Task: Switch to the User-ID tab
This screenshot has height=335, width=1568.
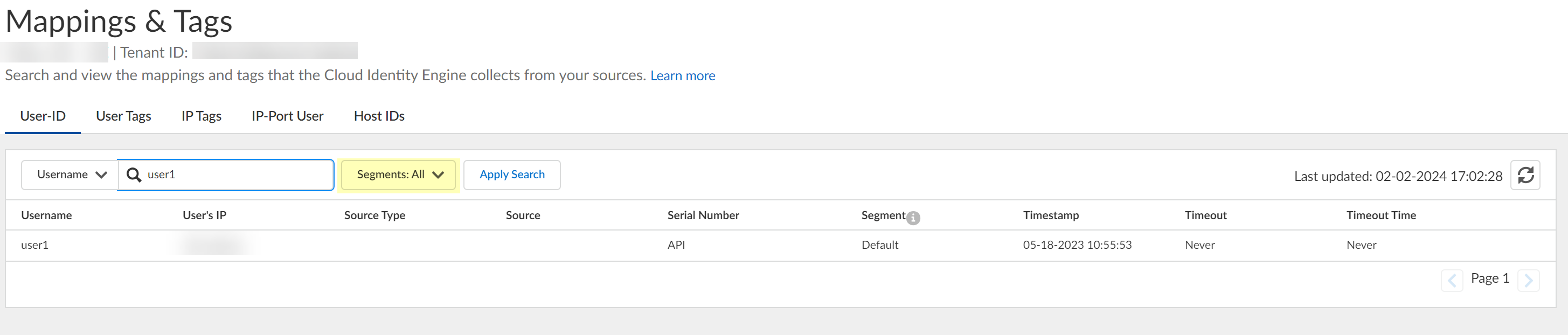Action: [43, 116]
